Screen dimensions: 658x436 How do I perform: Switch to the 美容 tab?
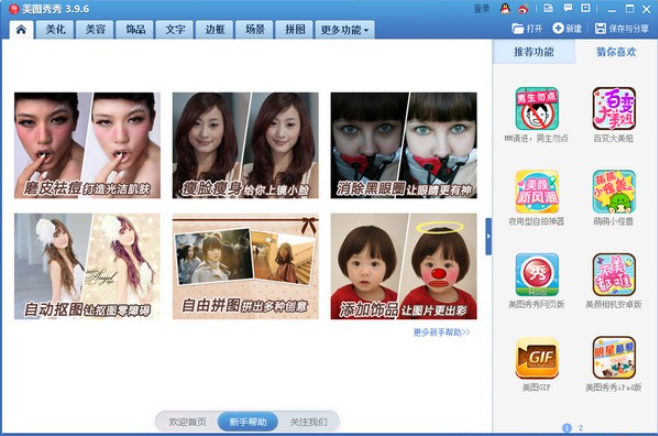coord(95,29)
